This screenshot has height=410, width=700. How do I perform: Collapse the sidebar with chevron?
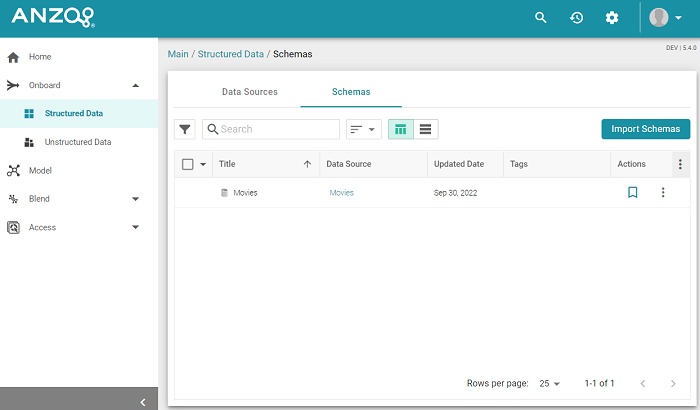[x=143, y=402]
